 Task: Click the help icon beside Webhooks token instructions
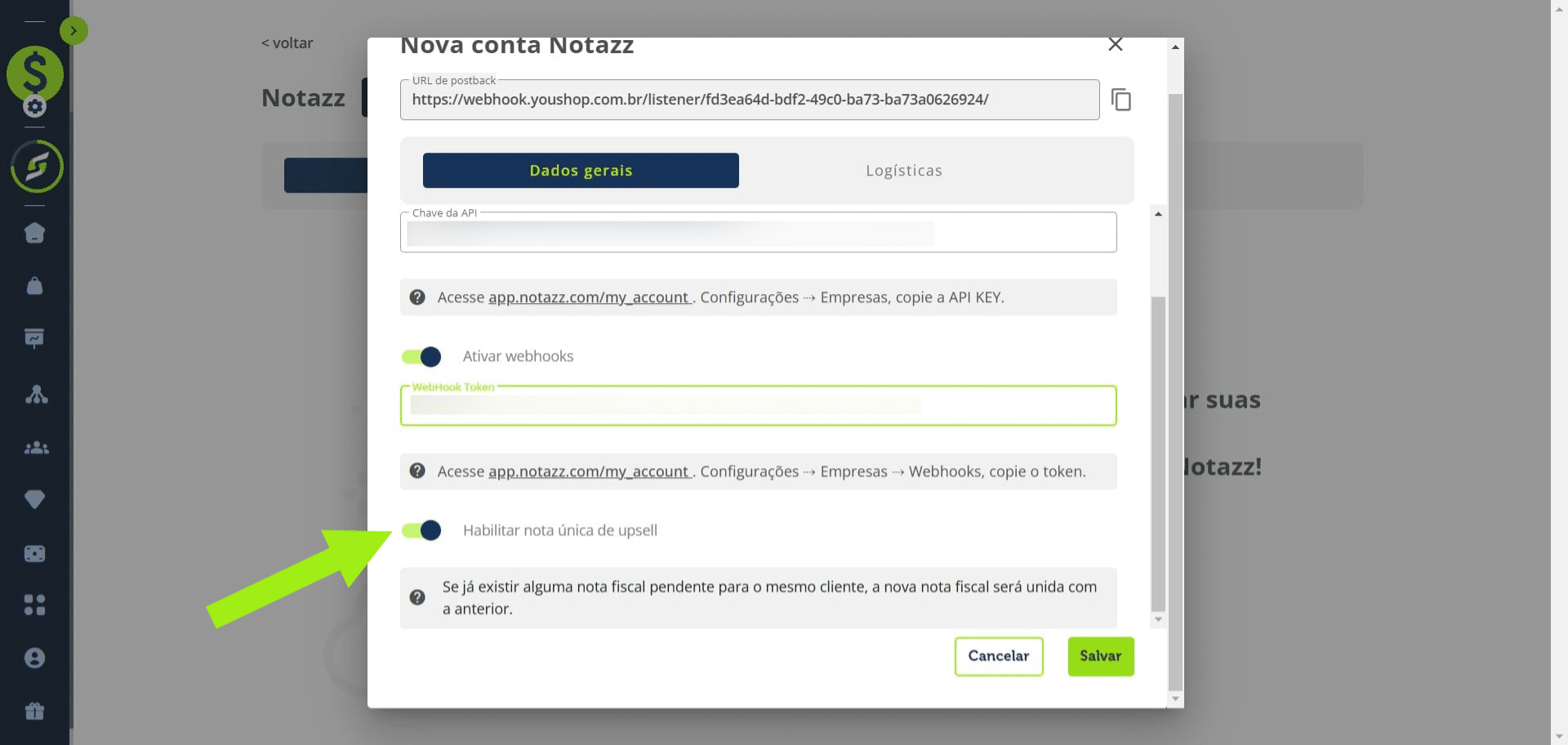coord(417,471)
